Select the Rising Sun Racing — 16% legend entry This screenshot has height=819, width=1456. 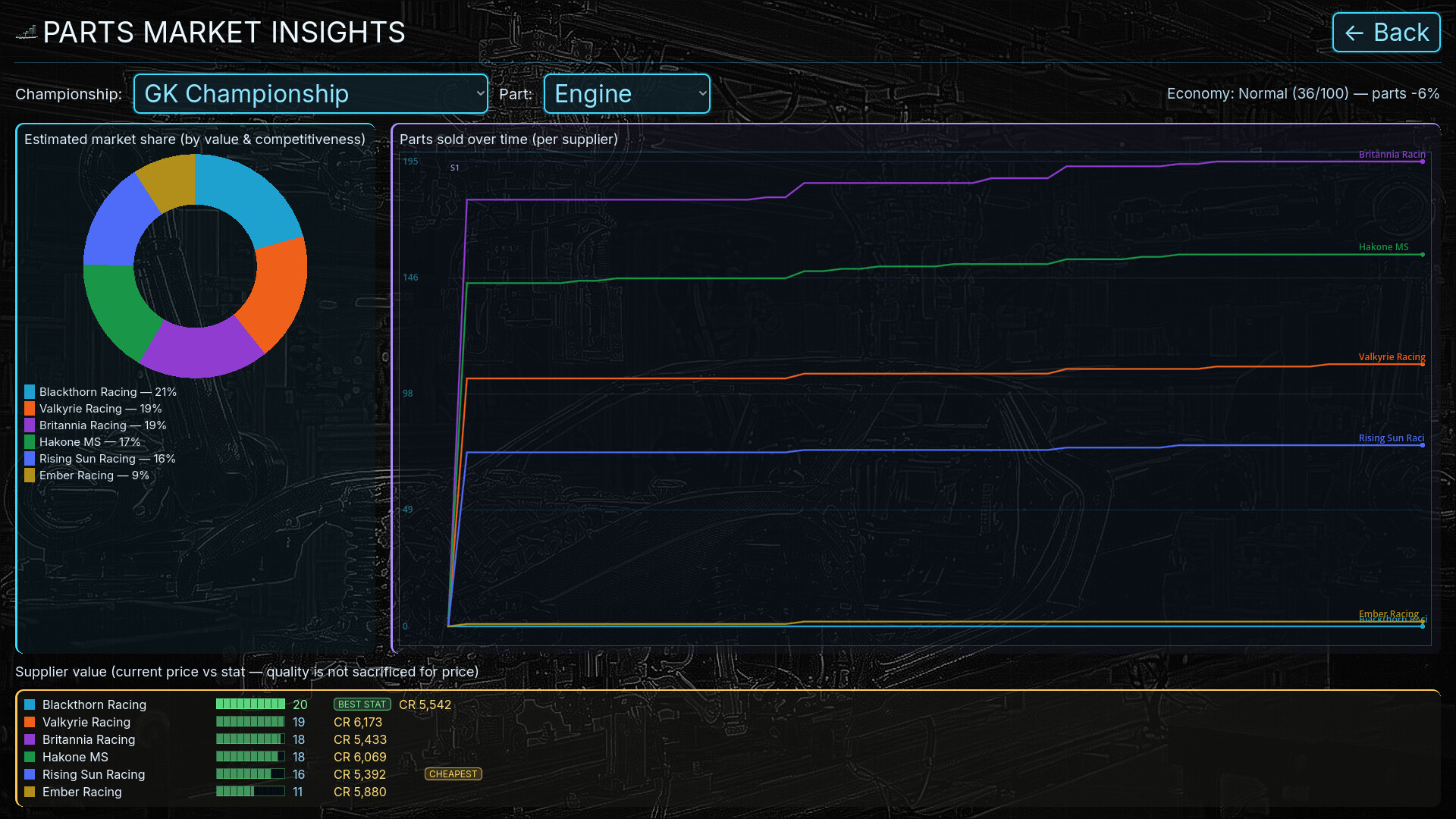(x=100, y=459)
